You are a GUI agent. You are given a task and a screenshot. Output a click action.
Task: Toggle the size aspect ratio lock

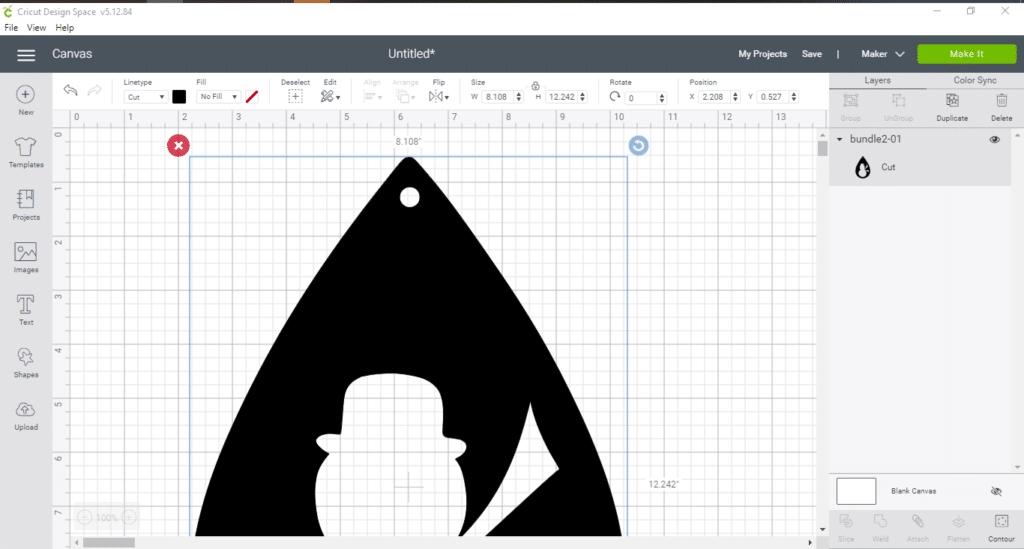pos(536,86)
